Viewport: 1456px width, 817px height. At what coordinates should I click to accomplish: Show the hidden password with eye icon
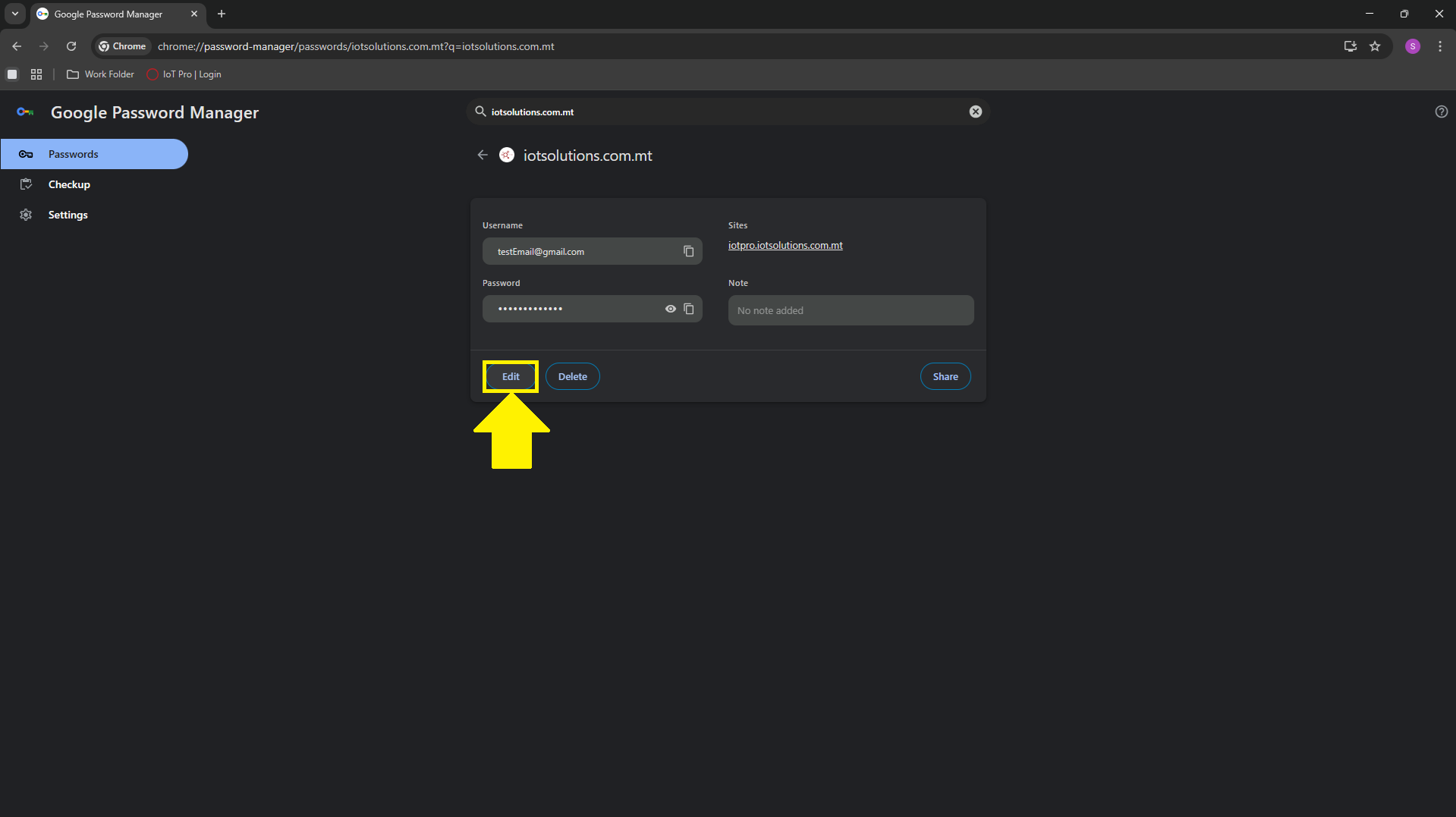[x=671, y=309]
